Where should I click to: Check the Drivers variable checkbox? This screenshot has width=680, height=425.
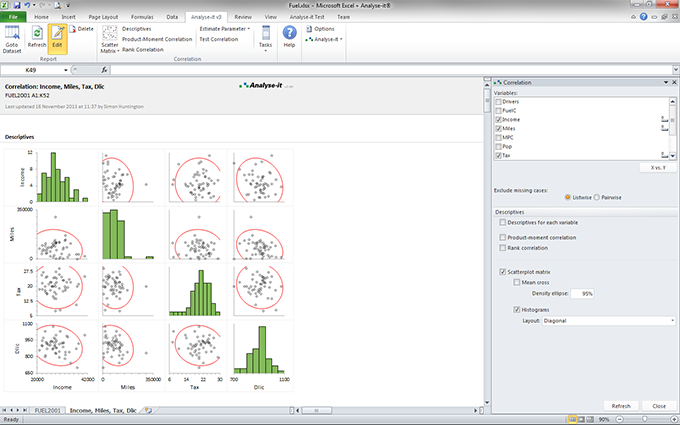(498, 101)
